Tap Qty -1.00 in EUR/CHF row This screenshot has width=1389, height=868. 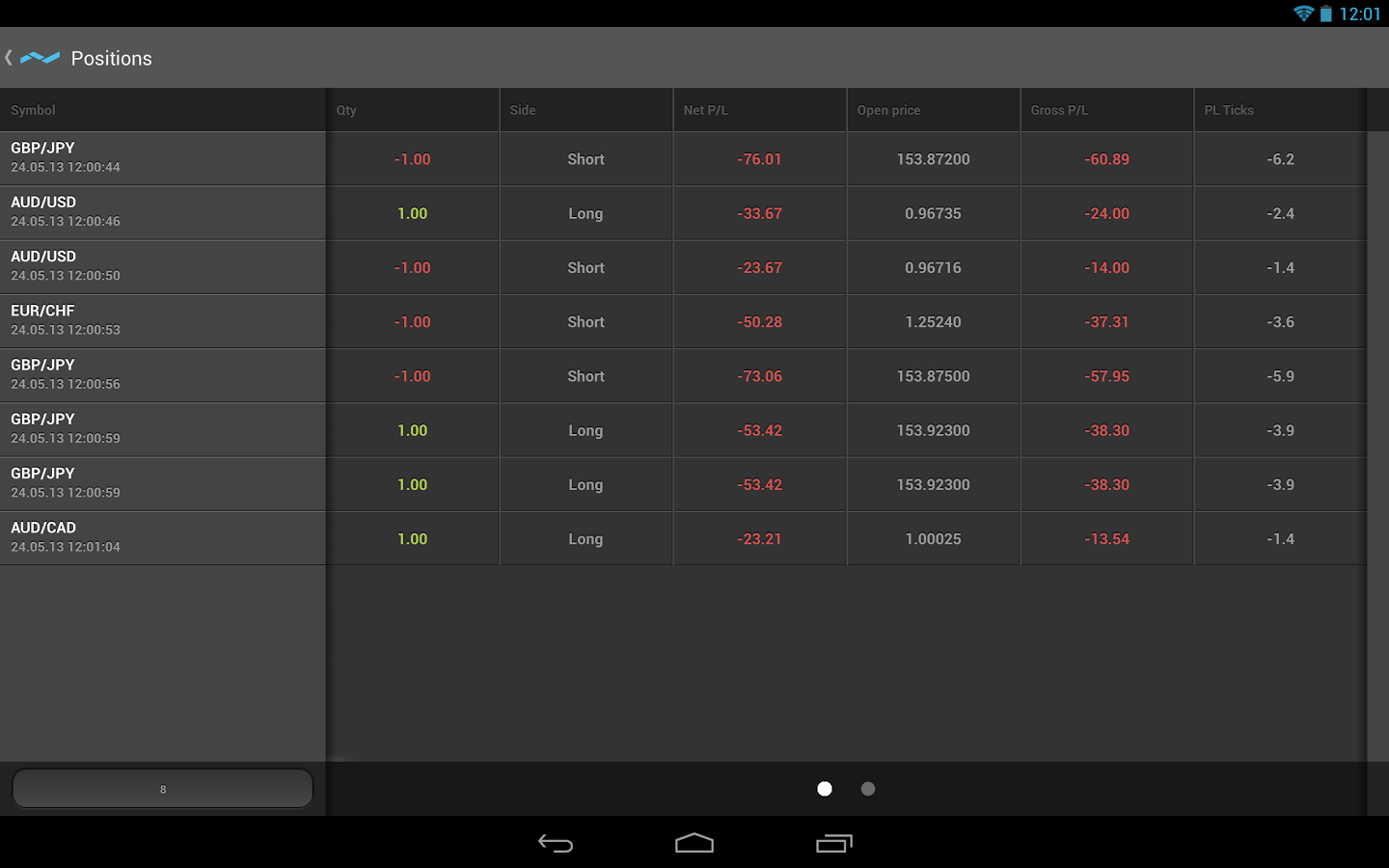click(412, 322)
